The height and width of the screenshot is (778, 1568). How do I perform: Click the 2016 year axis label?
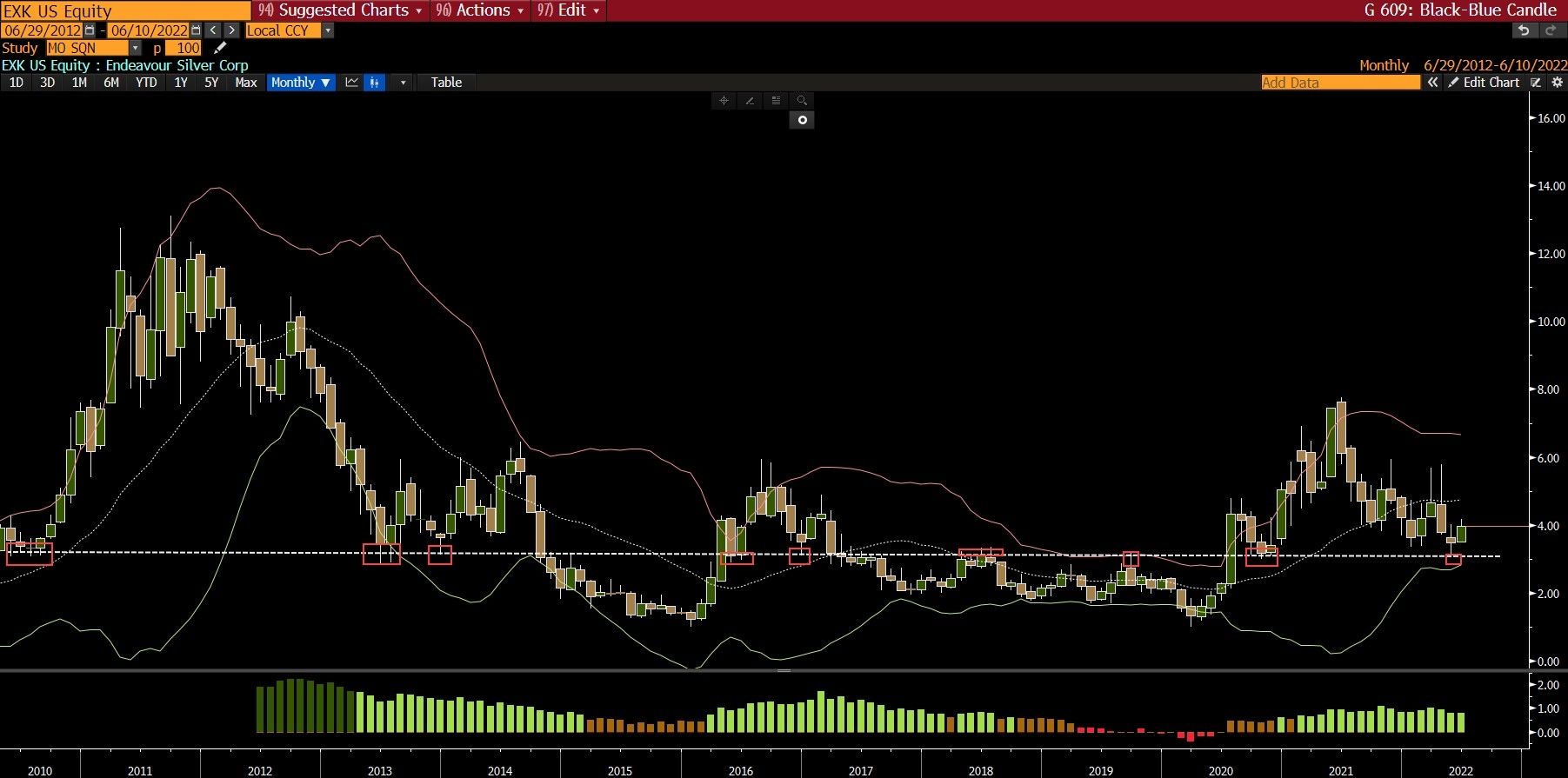click(x=741, y=771)
